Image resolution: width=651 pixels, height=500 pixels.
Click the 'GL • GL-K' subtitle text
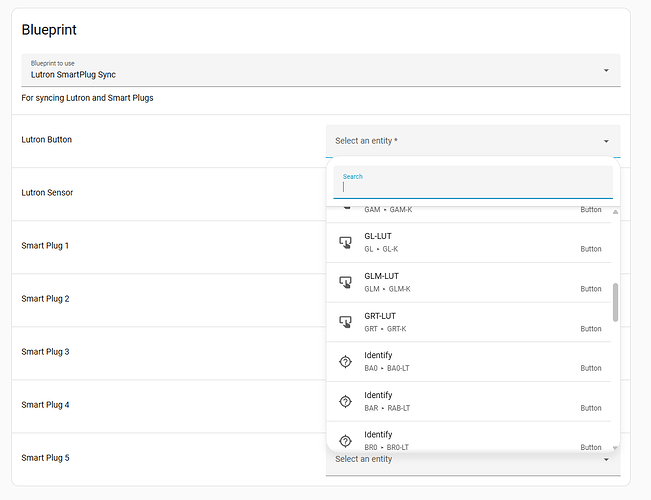(x=381, y=249)
